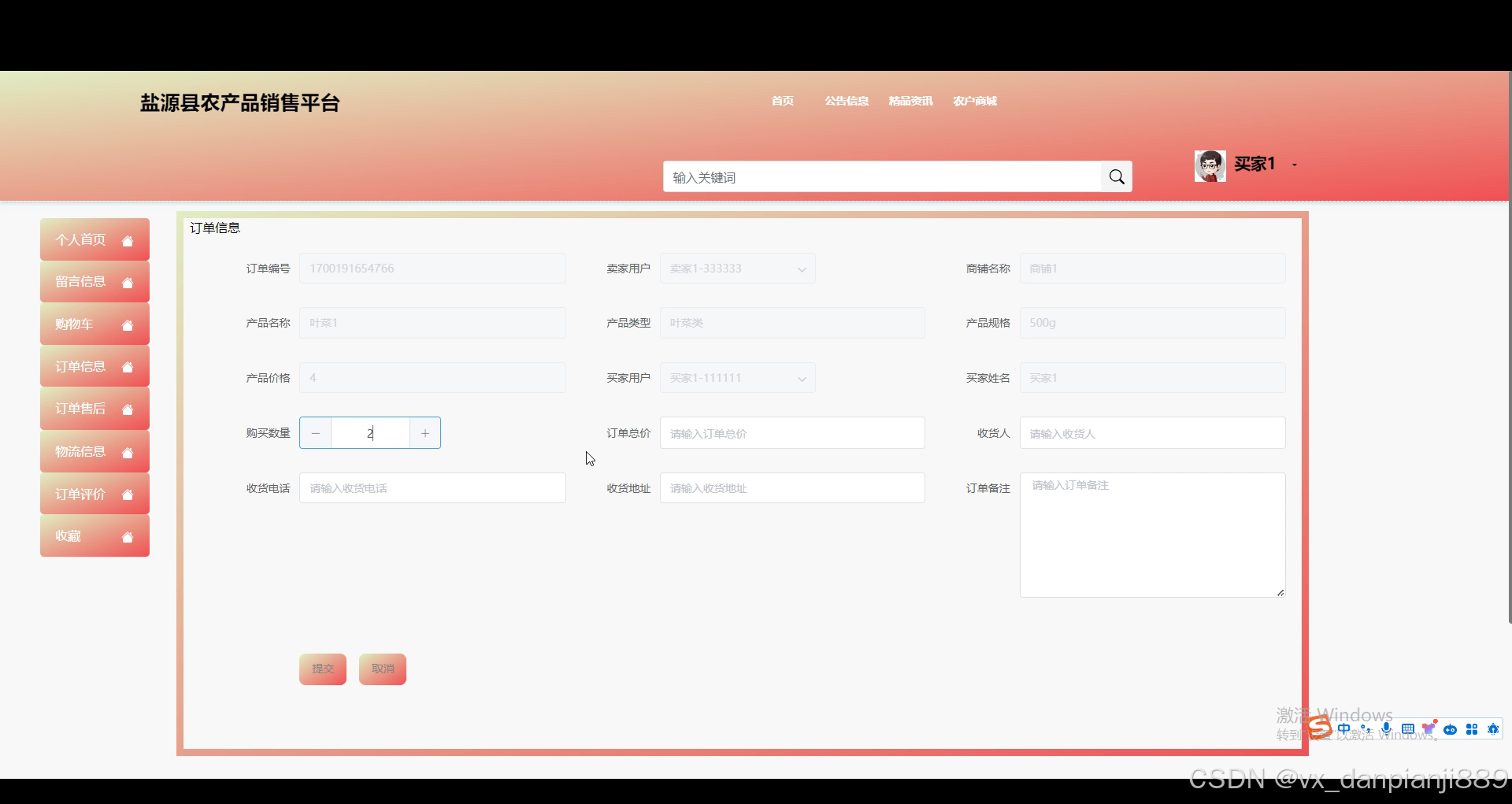Click home icon on 个人首页 sidebar item
This screenshot has width=1512, height=804.
point(128,241)
